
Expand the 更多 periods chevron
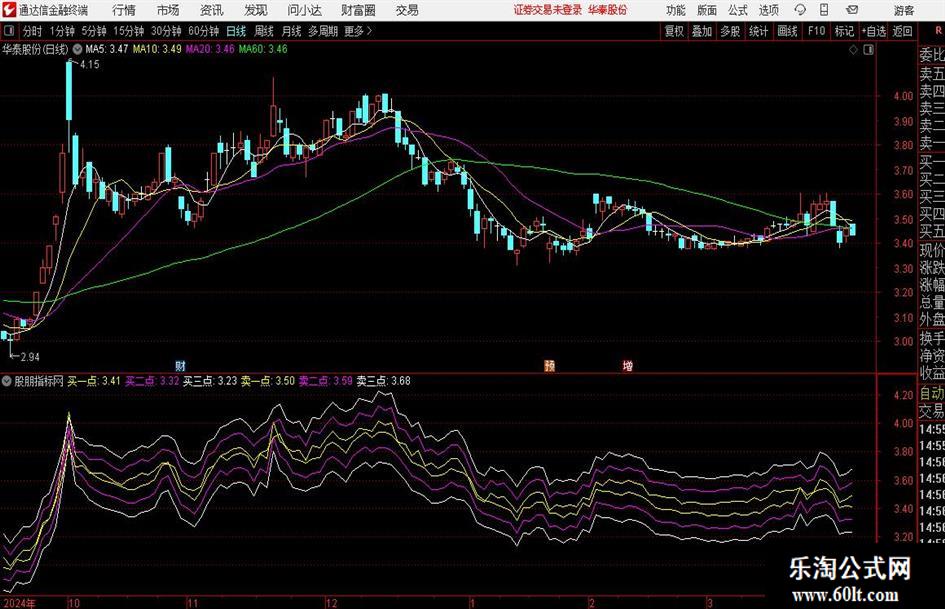(369, 31)
